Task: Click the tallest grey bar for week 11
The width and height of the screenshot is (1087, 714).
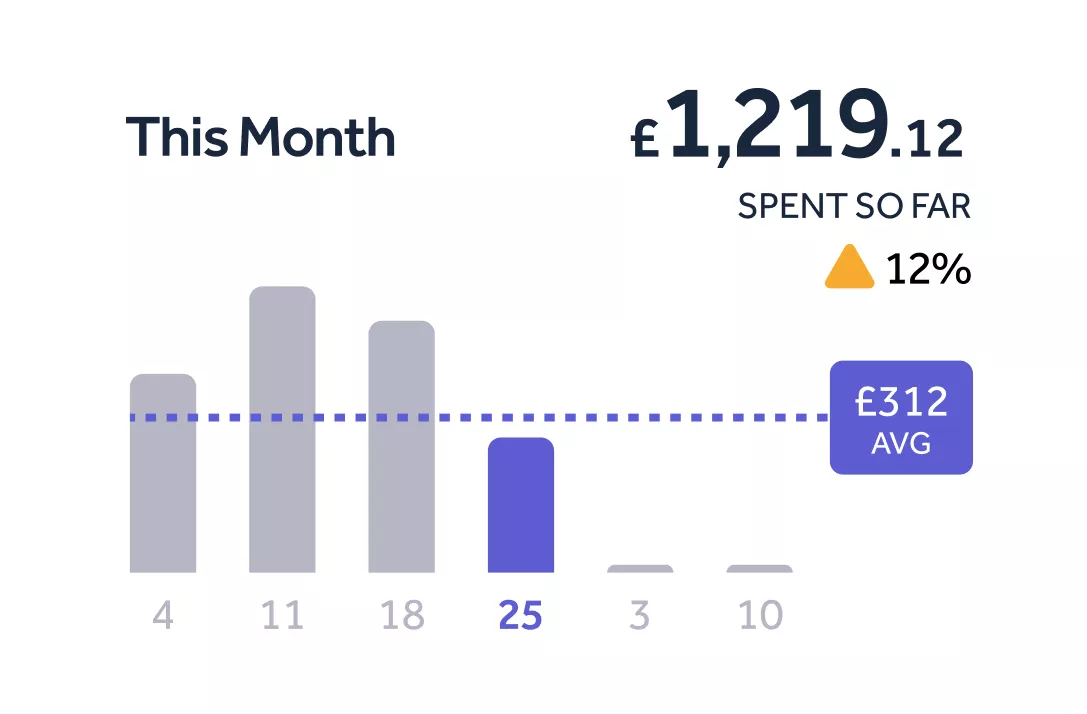Action: click(282, 430)
